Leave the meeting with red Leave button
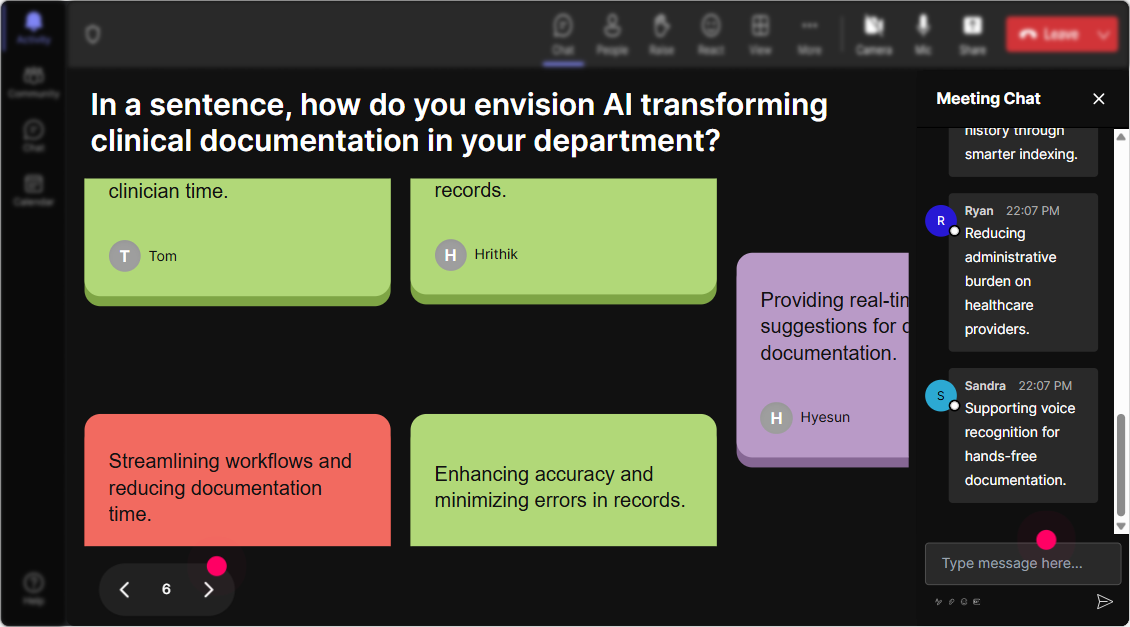 pyautogui.click(x=1049, y=34)
